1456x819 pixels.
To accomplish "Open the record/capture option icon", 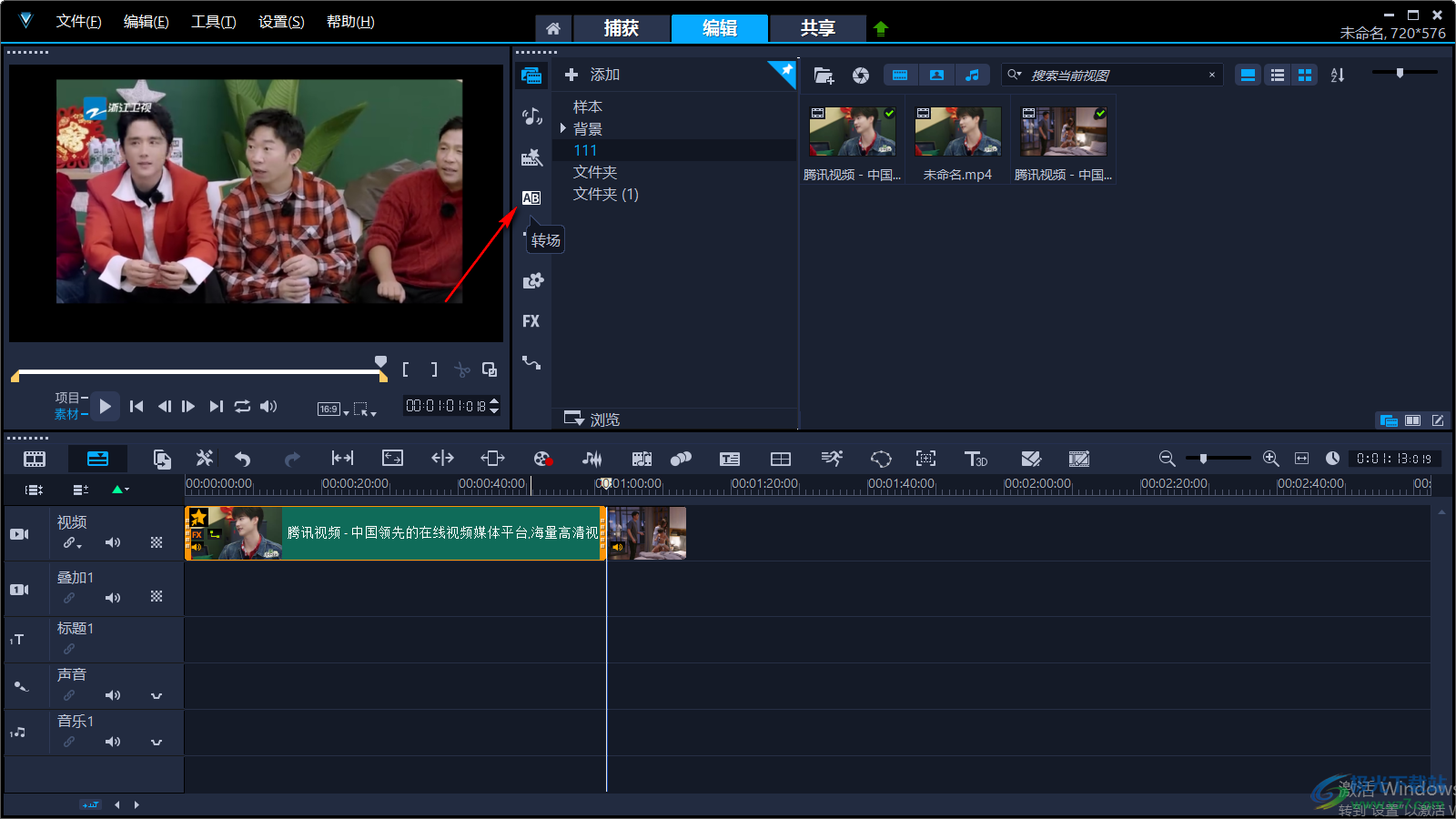I will point(542,459).
